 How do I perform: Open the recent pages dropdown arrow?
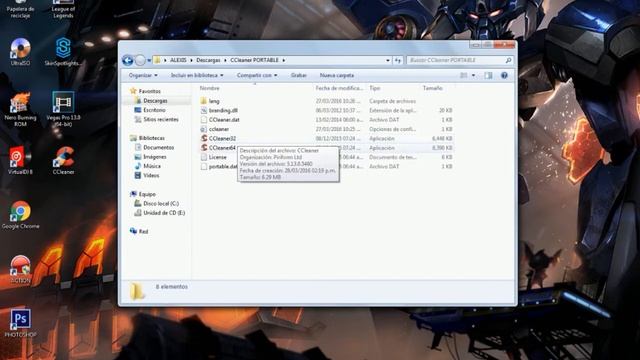(x=149, y=60)
